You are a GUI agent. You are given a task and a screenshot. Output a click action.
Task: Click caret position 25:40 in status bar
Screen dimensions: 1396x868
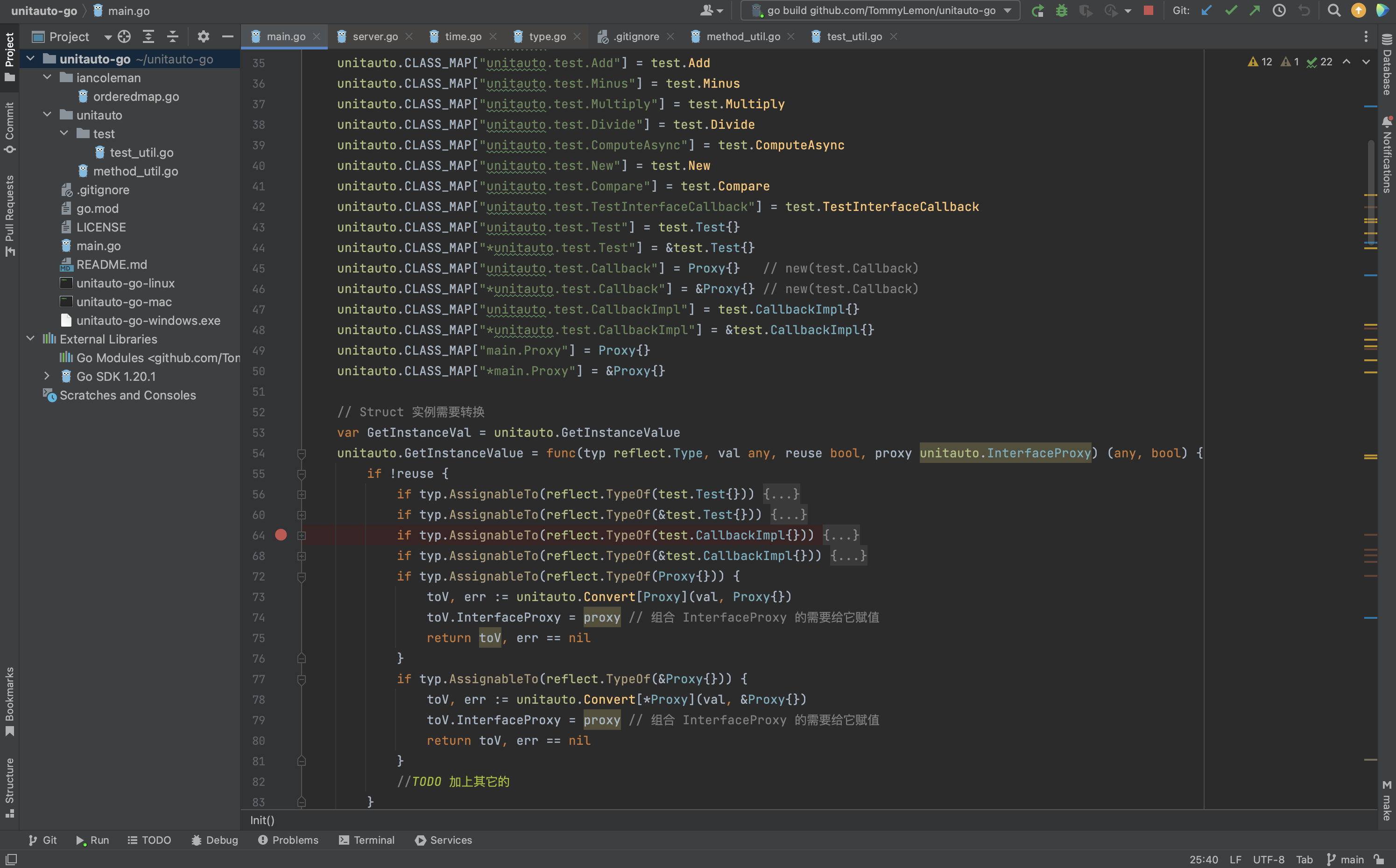(1203, 860)
